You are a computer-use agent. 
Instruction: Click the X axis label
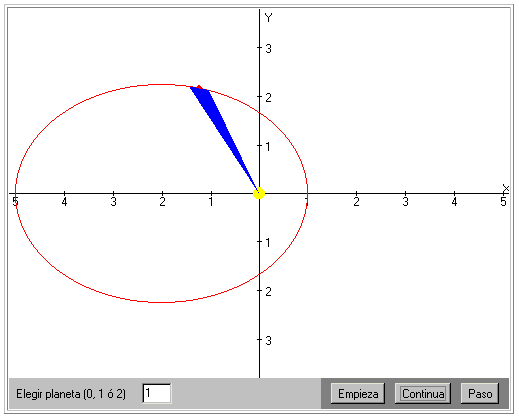tap(506, 189)
